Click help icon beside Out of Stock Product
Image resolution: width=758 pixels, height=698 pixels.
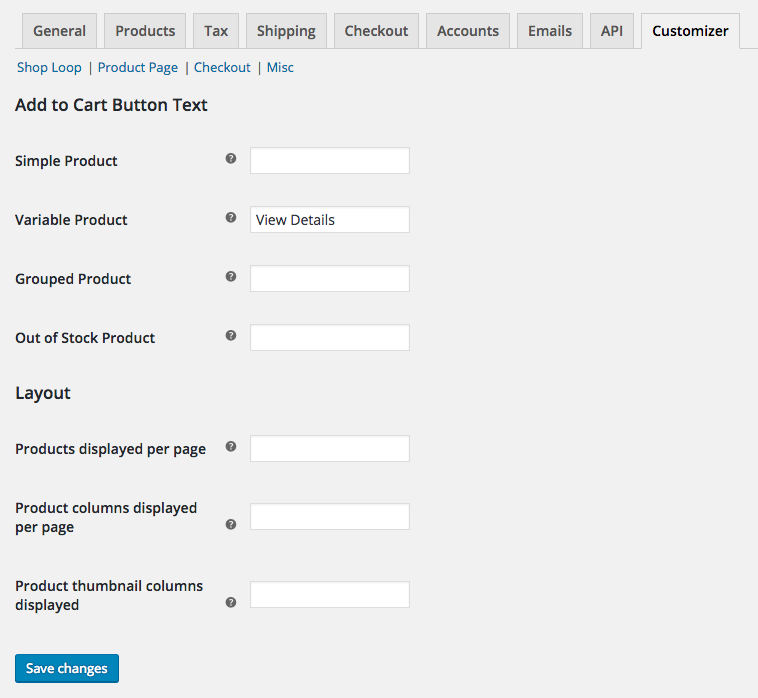point(231,336)
